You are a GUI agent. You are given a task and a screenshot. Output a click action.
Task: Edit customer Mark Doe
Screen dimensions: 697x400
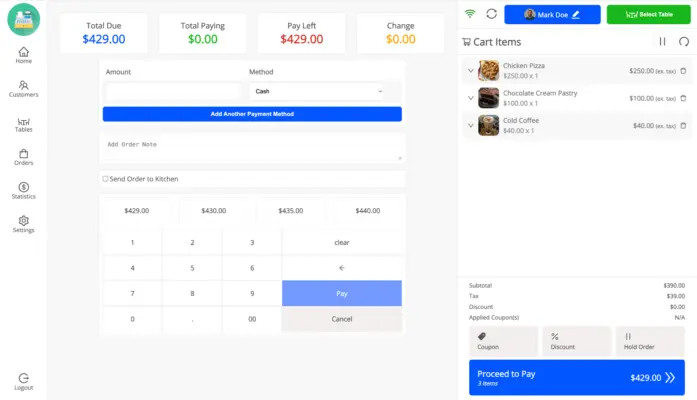(x=552, y=15)
